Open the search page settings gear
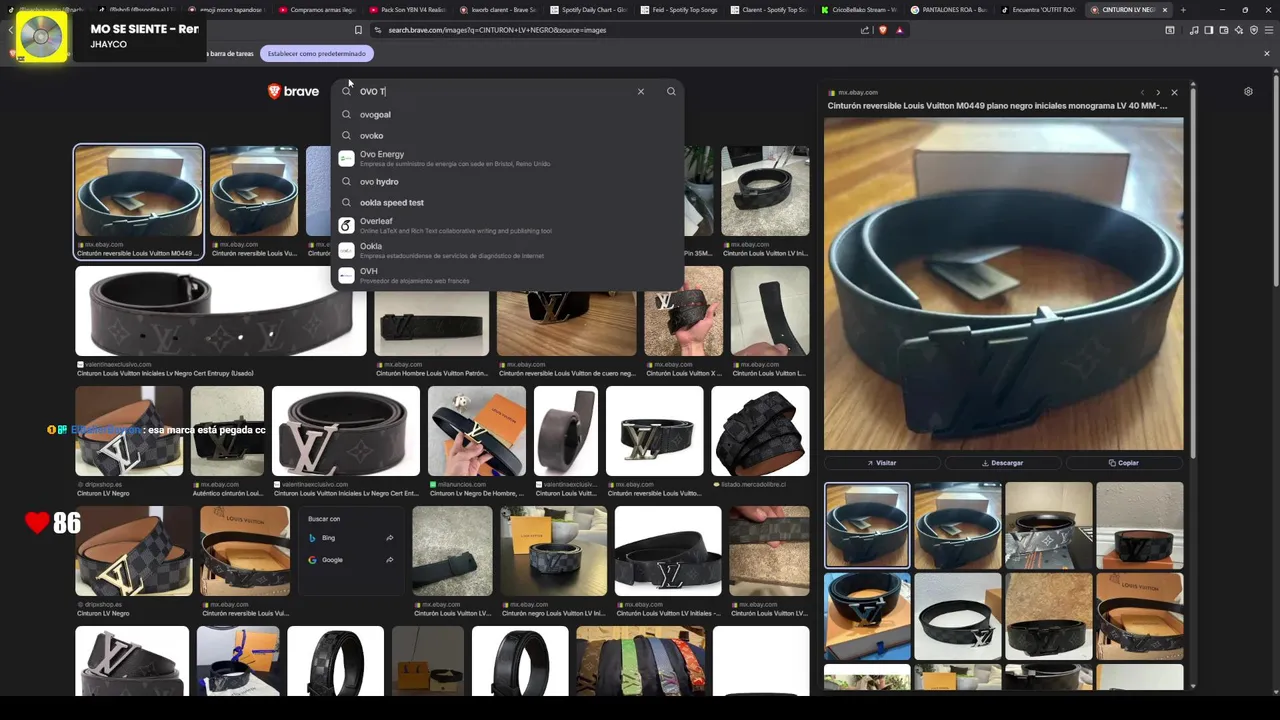Image resolution: width=1280 pixels, height=720 pixels. (x=1248, y=92)
